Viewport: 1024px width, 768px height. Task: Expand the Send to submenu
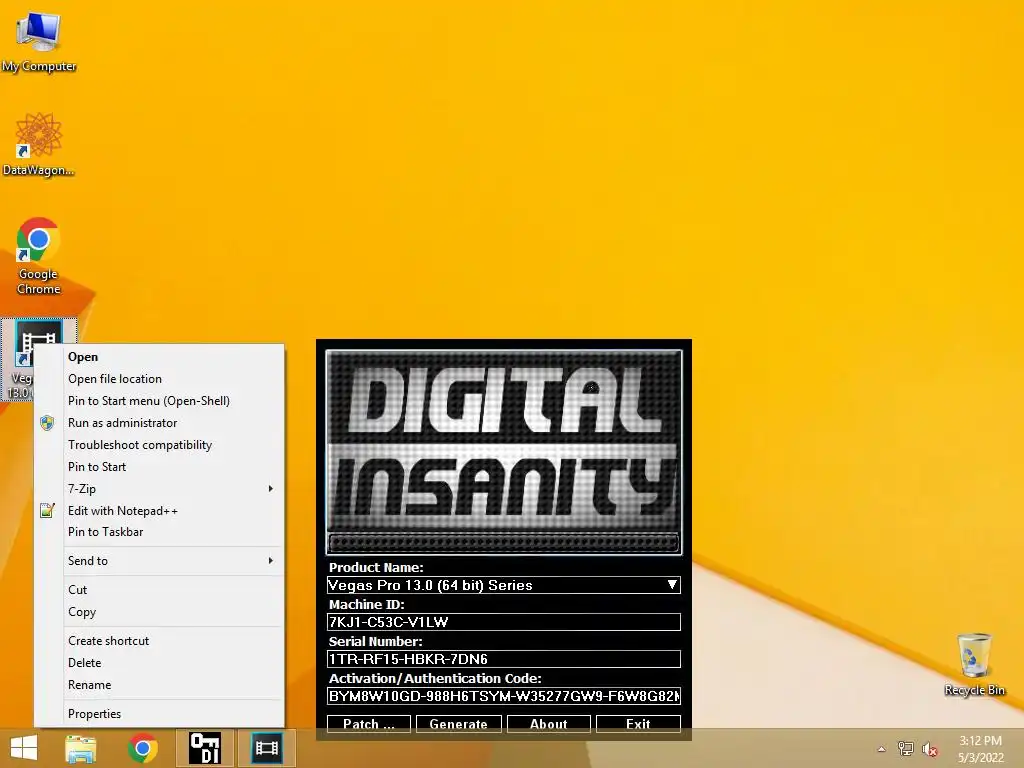(x=159, y=560)
